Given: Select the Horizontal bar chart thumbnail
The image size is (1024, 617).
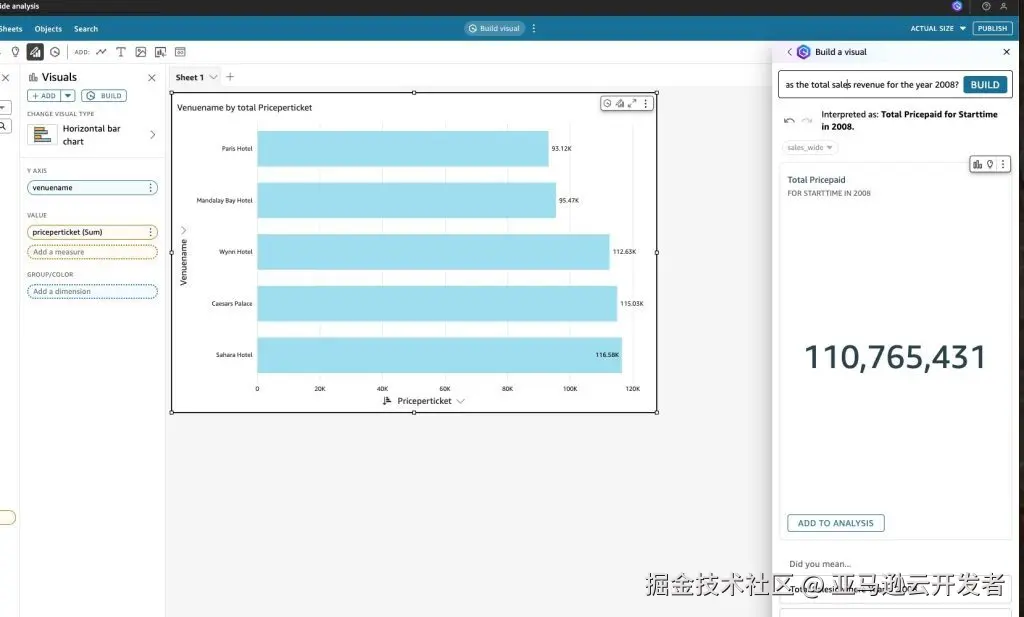Looking at the screenshot, I should pyautogui.click(x=42, y=134).
